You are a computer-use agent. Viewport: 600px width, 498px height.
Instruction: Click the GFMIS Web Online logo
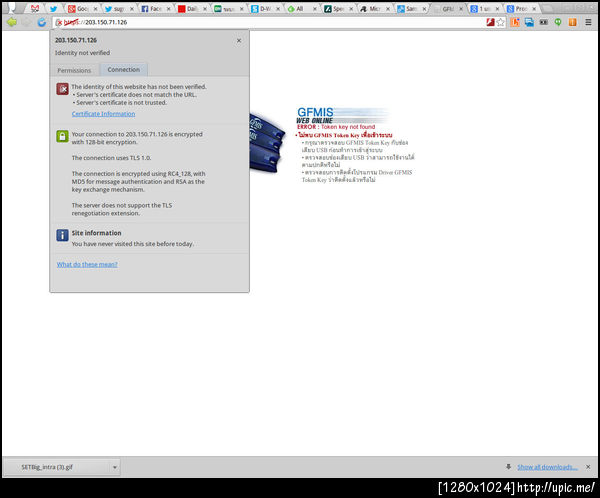342,115
